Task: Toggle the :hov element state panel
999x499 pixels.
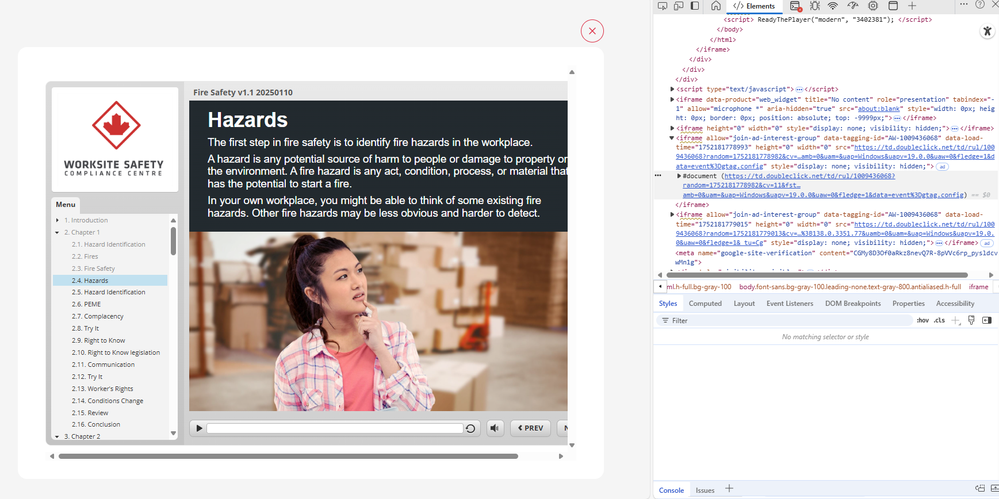Action: click(x=922, y=320)
